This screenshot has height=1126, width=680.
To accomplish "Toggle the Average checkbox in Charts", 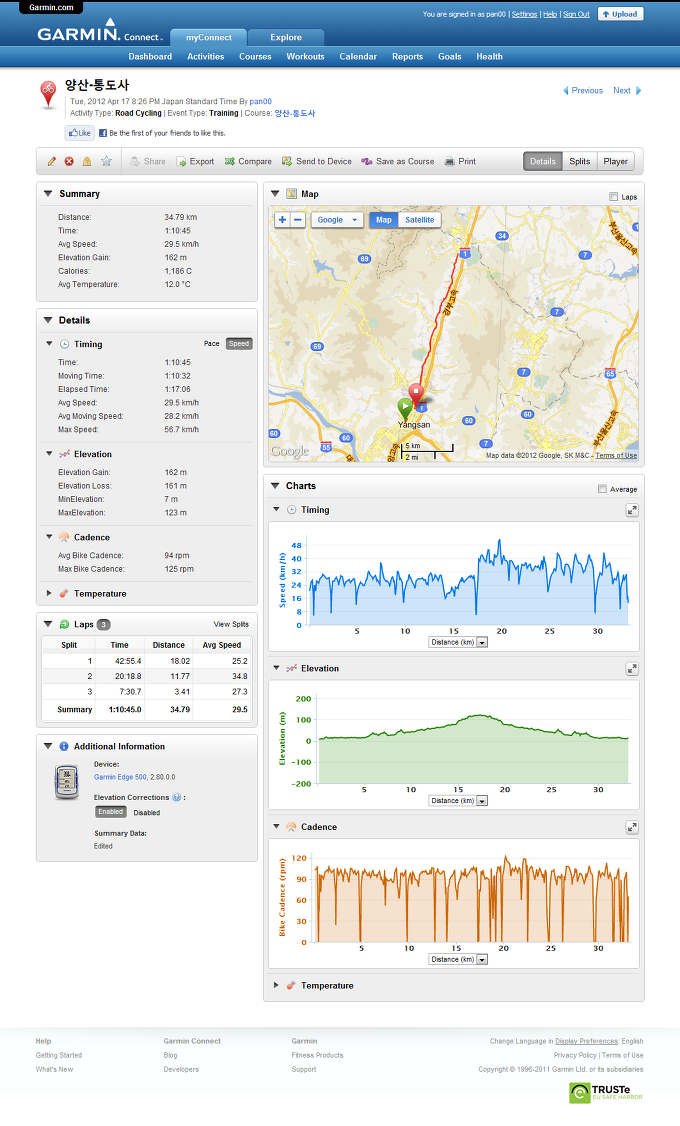I will pos(602,488).
